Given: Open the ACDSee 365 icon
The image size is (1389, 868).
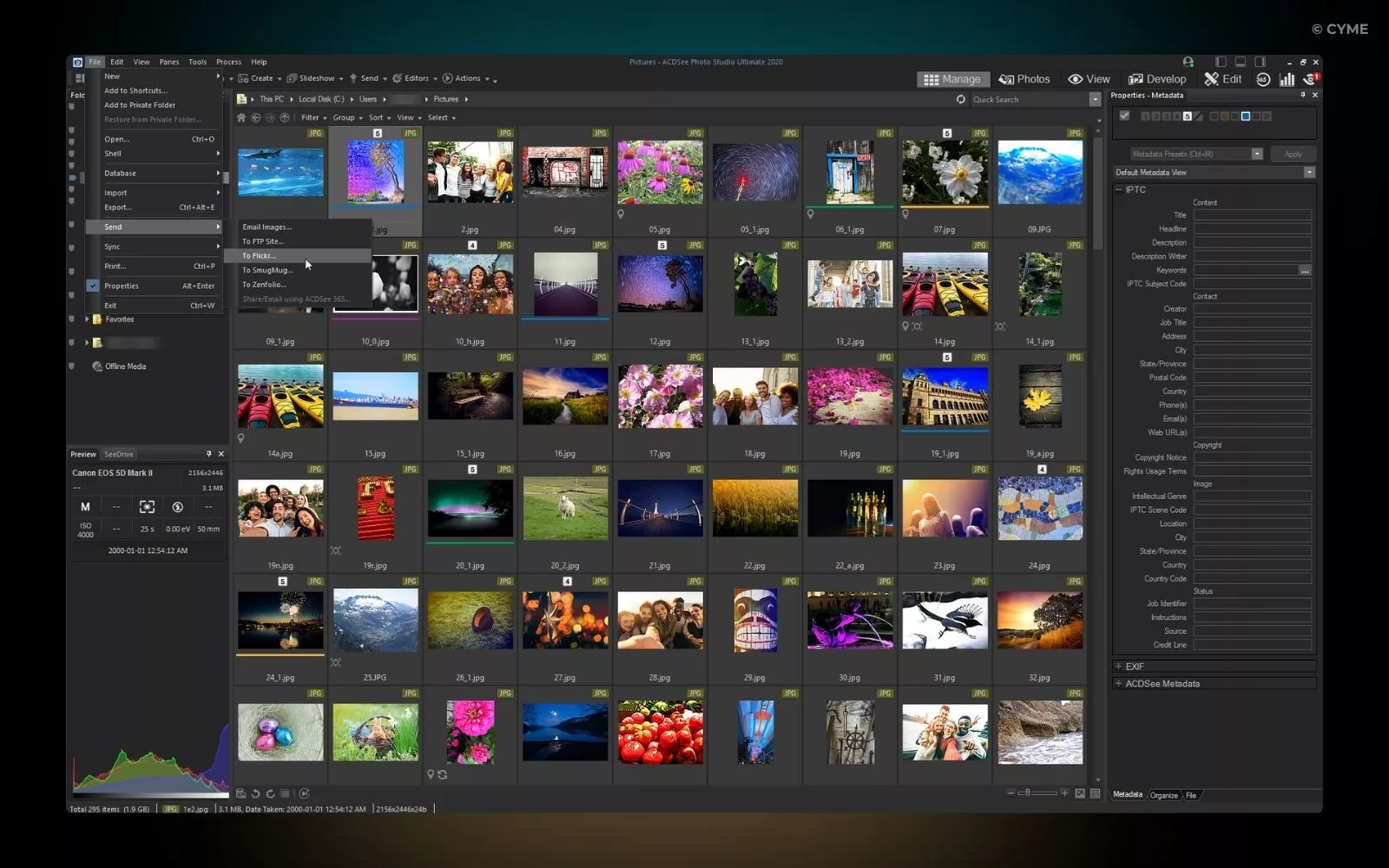Looking at the screenshot, I should coord(1261,79).
